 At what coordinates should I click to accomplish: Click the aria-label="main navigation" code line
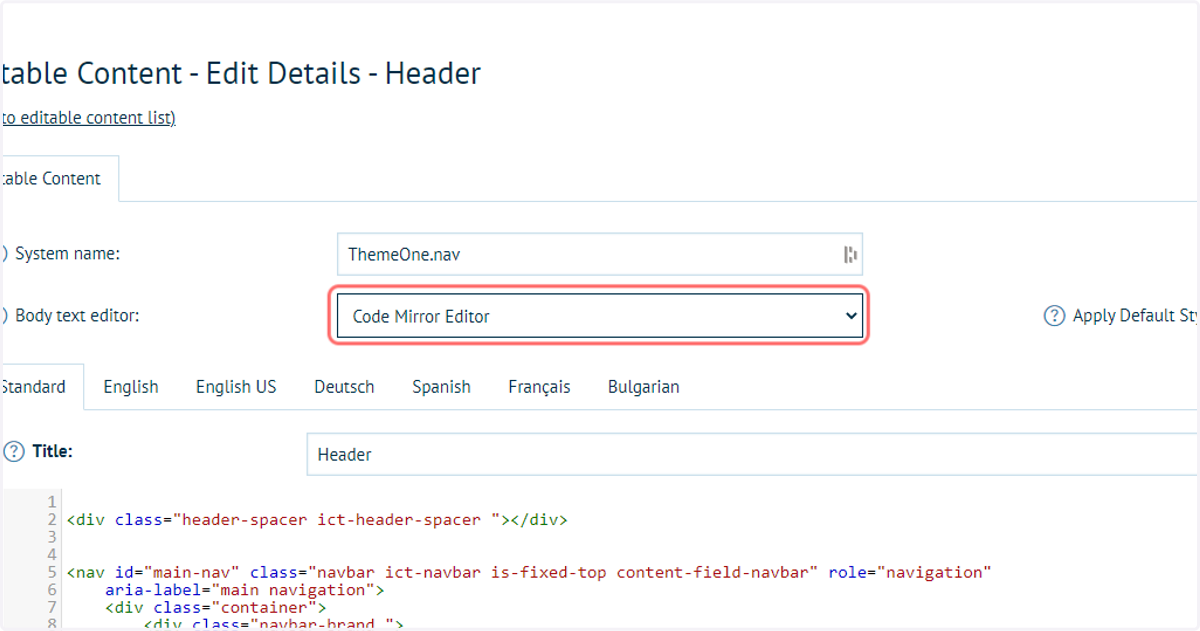tap(245, 590)
